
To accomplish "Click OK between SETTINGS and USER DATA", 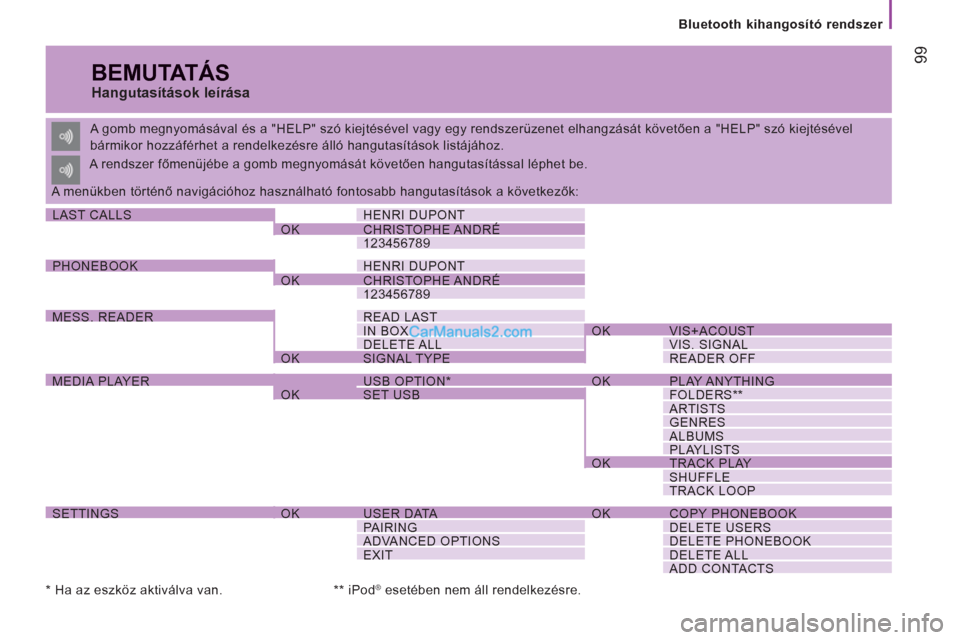I will (x=290, y=513).
